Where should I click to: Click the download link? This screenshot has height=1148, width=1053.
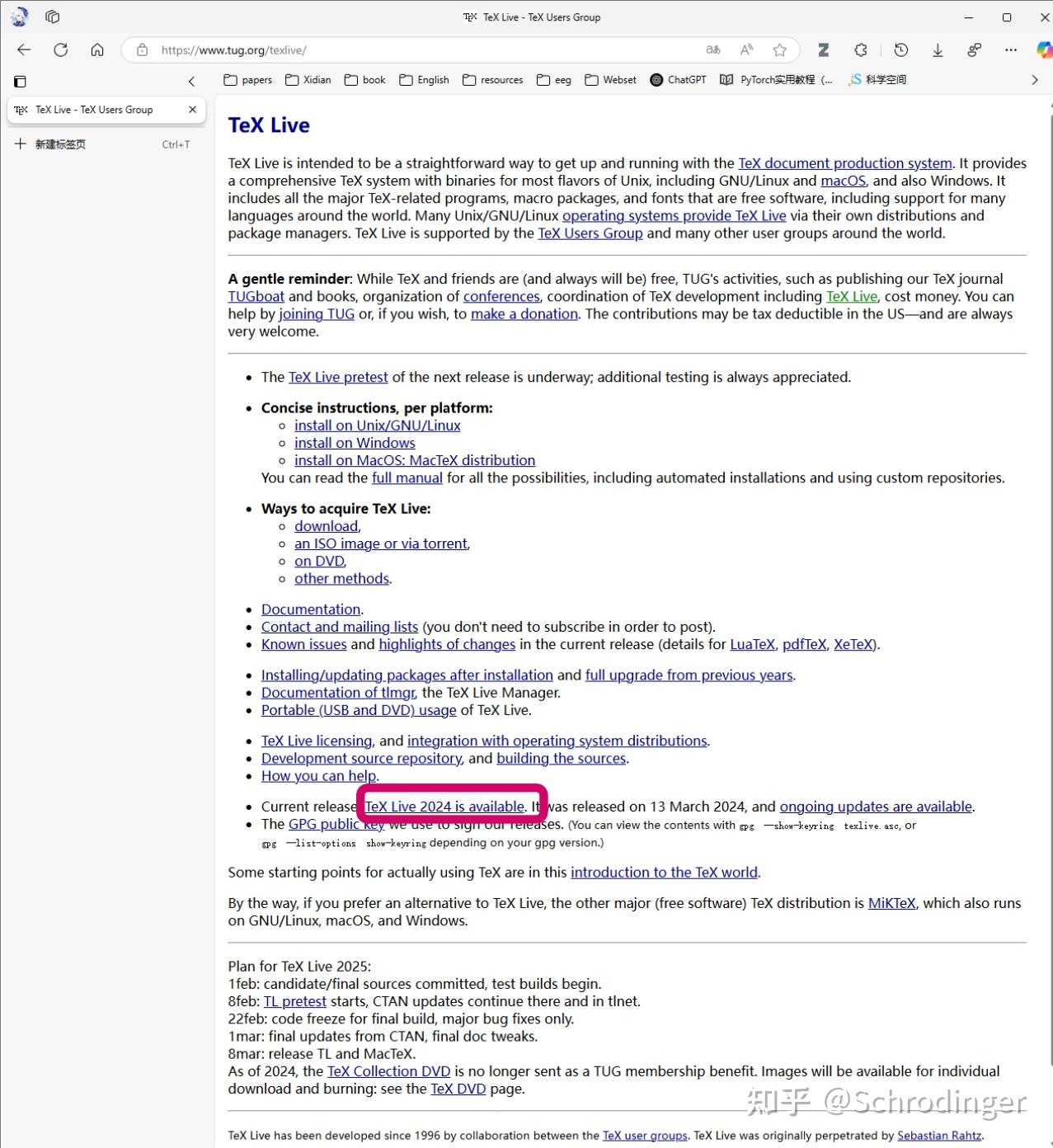pos(327,526)
